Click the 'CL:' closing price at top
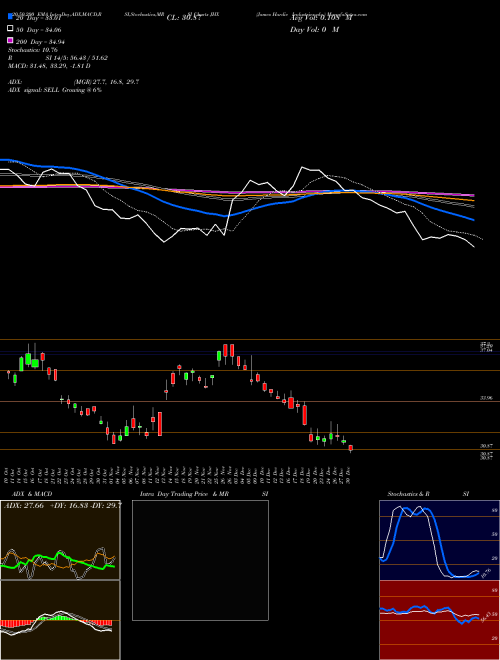500x660 pixels. [184, 18]
